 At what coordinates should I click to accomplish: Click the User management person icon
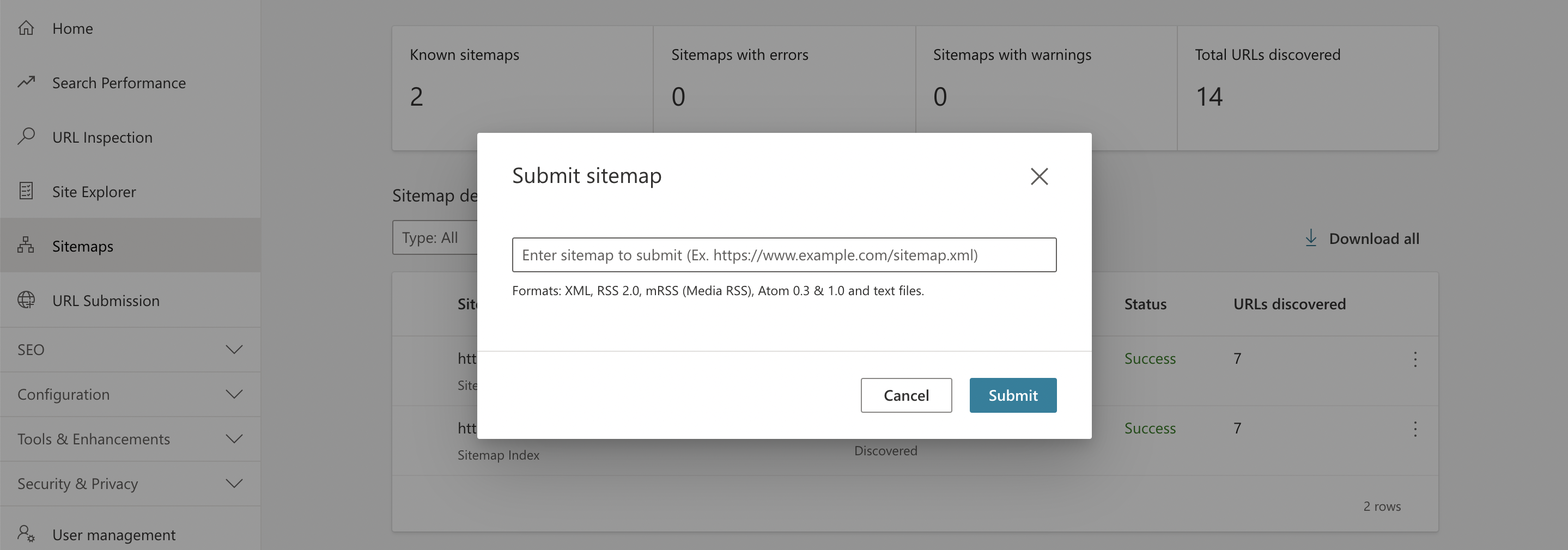(26, 534)
